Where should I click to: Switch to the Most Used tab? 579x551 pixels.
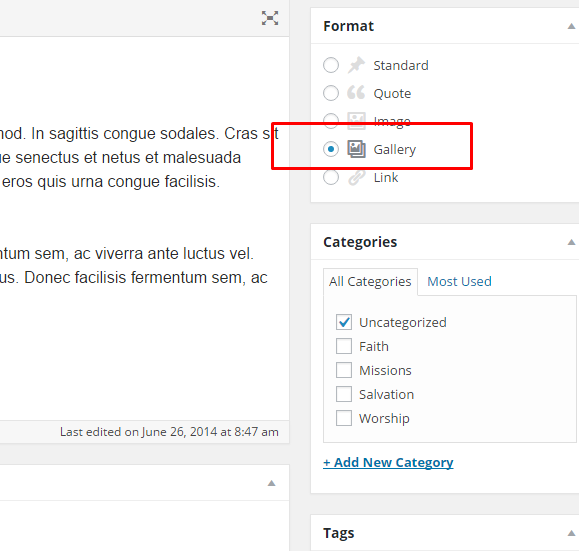[x=459, y=281]
